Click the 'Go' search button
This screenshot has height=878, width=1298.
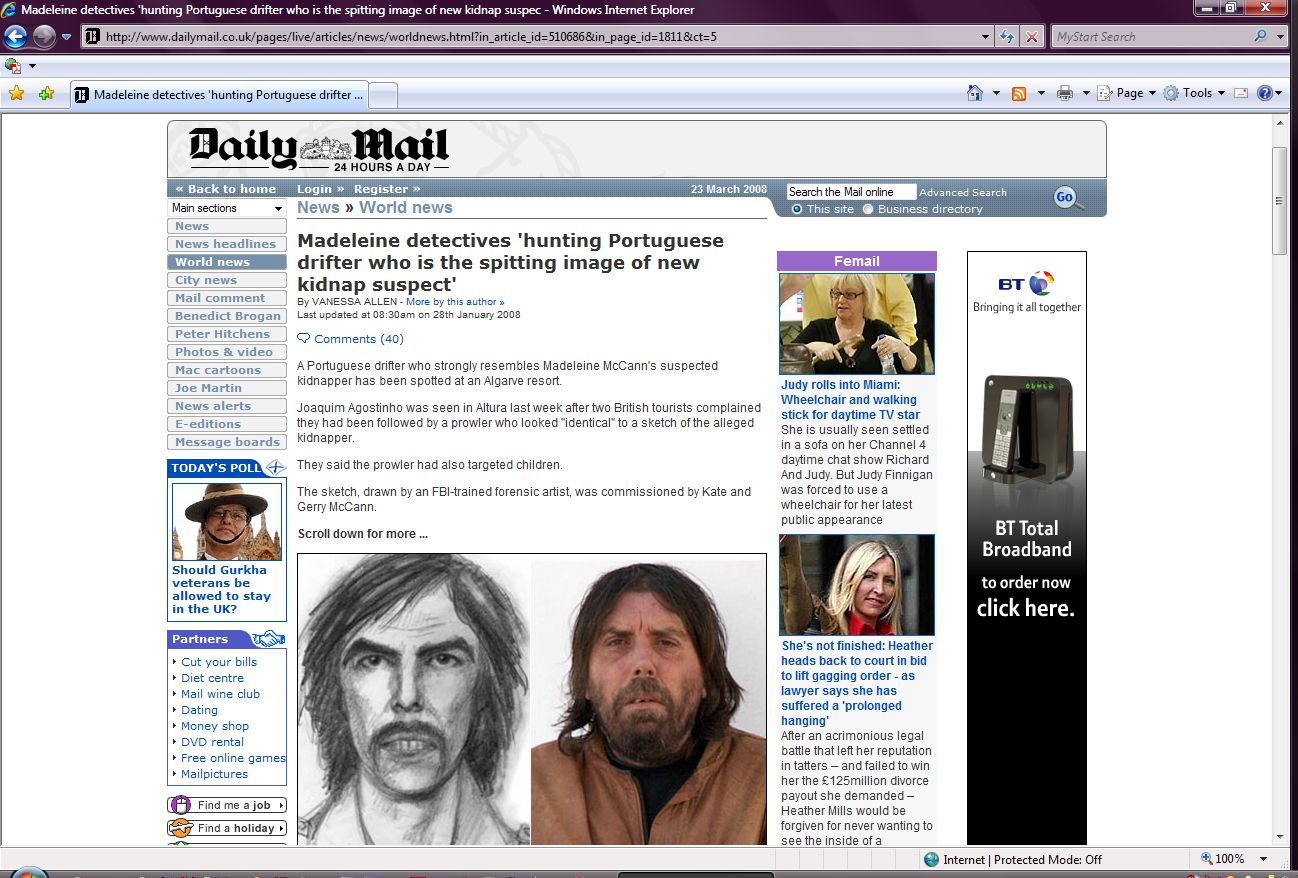click(1064, 197)
